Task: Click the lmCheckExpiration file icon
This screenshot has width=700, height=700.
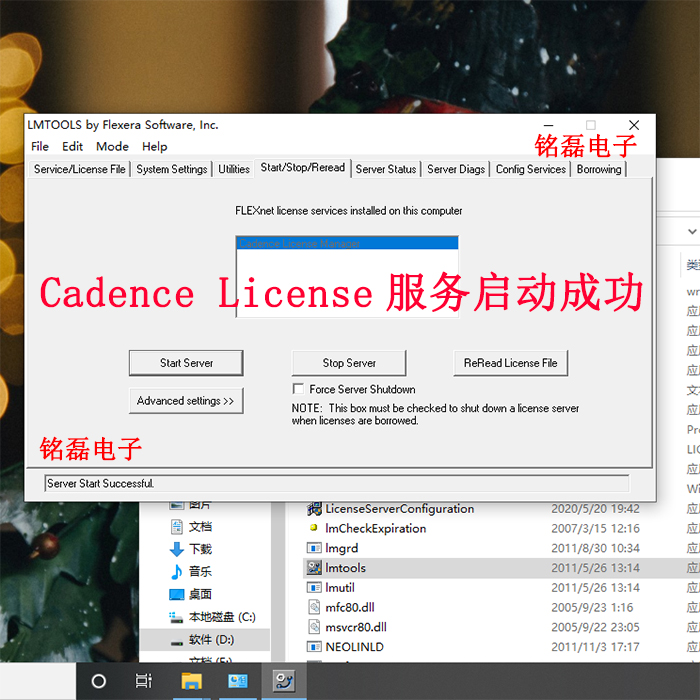Action: [x=314, y=528]
